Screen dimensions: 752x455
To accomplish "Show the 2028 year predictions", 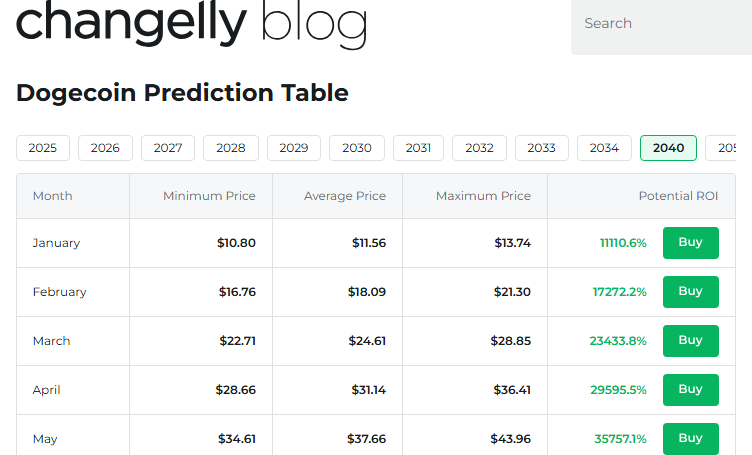I will tap(231, 148).
